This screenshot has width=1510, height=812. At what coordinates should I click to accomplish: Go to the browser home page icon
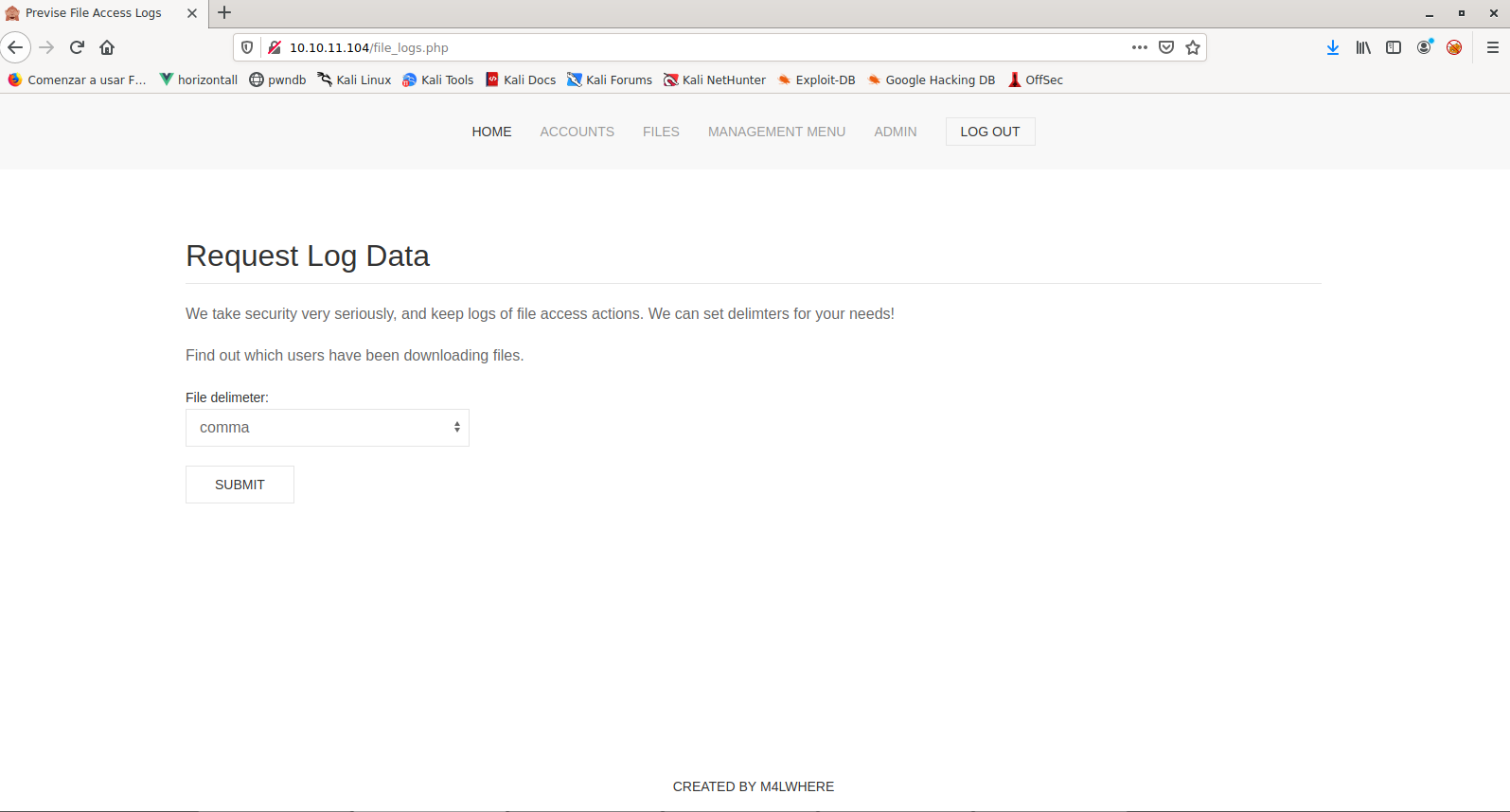tap(107, 47)
